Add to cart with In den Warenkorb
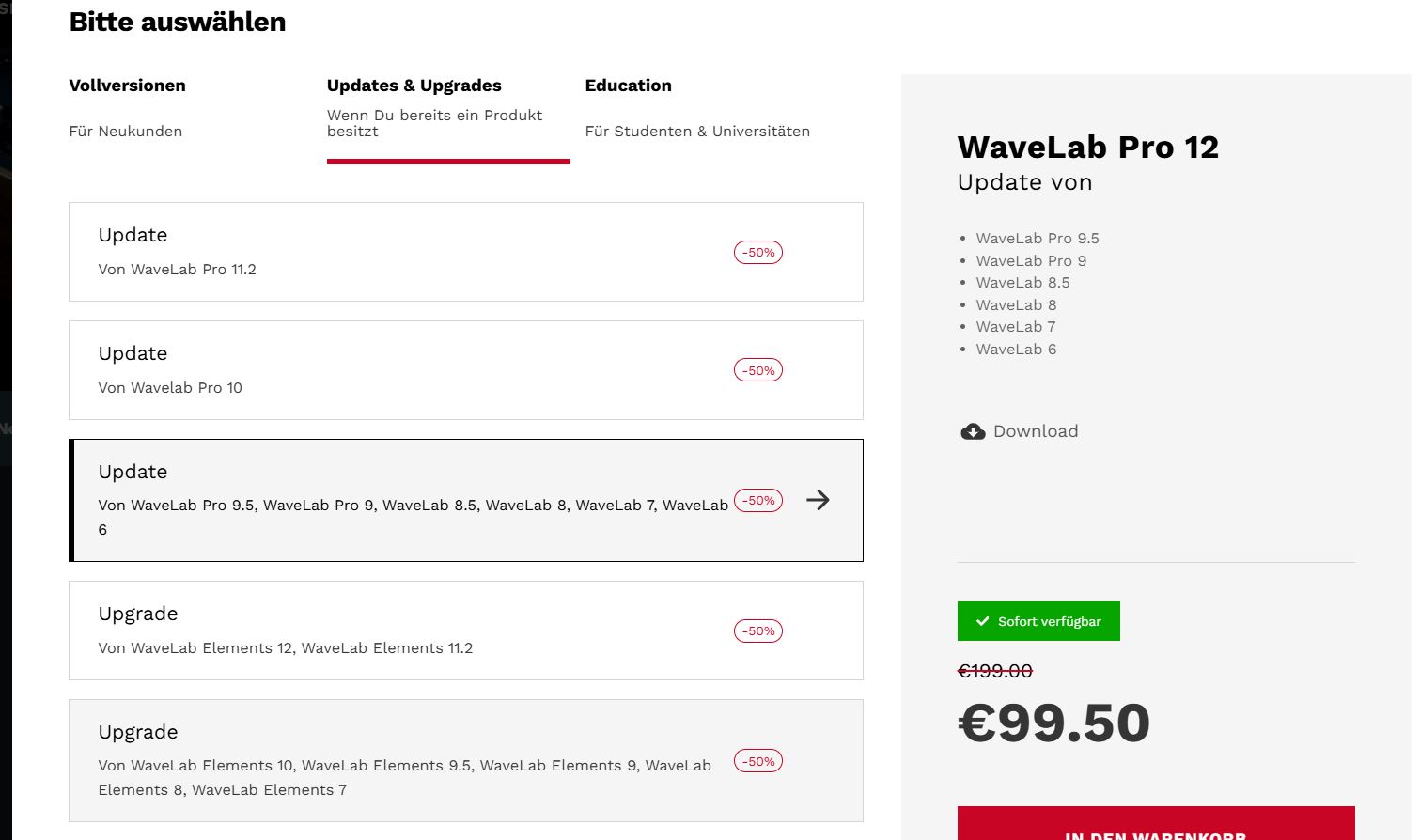Screen dimensions: 1420x840 (1155, 826)
